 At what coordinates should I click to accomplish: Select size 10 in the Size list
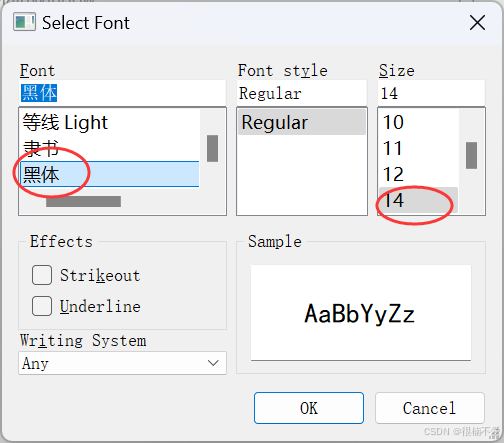[x=418, y=122]
